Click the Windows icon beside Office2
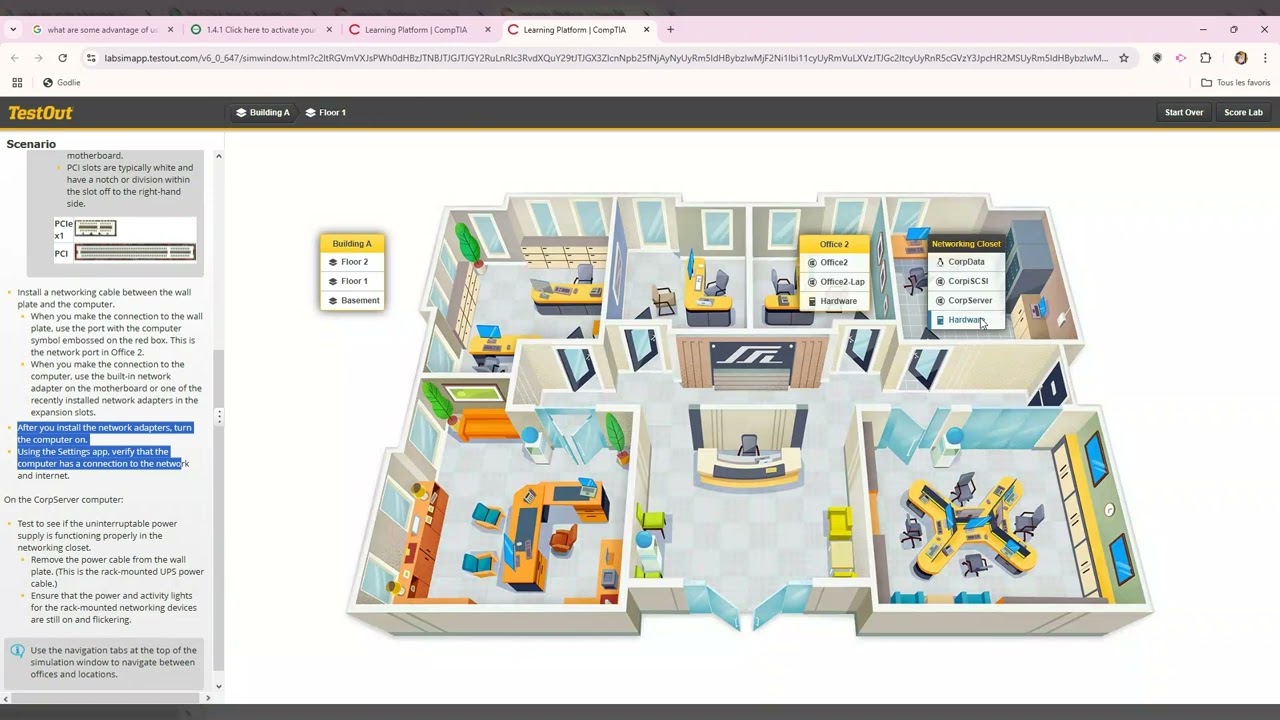The image size is (1280, 720). click(812, 263)
